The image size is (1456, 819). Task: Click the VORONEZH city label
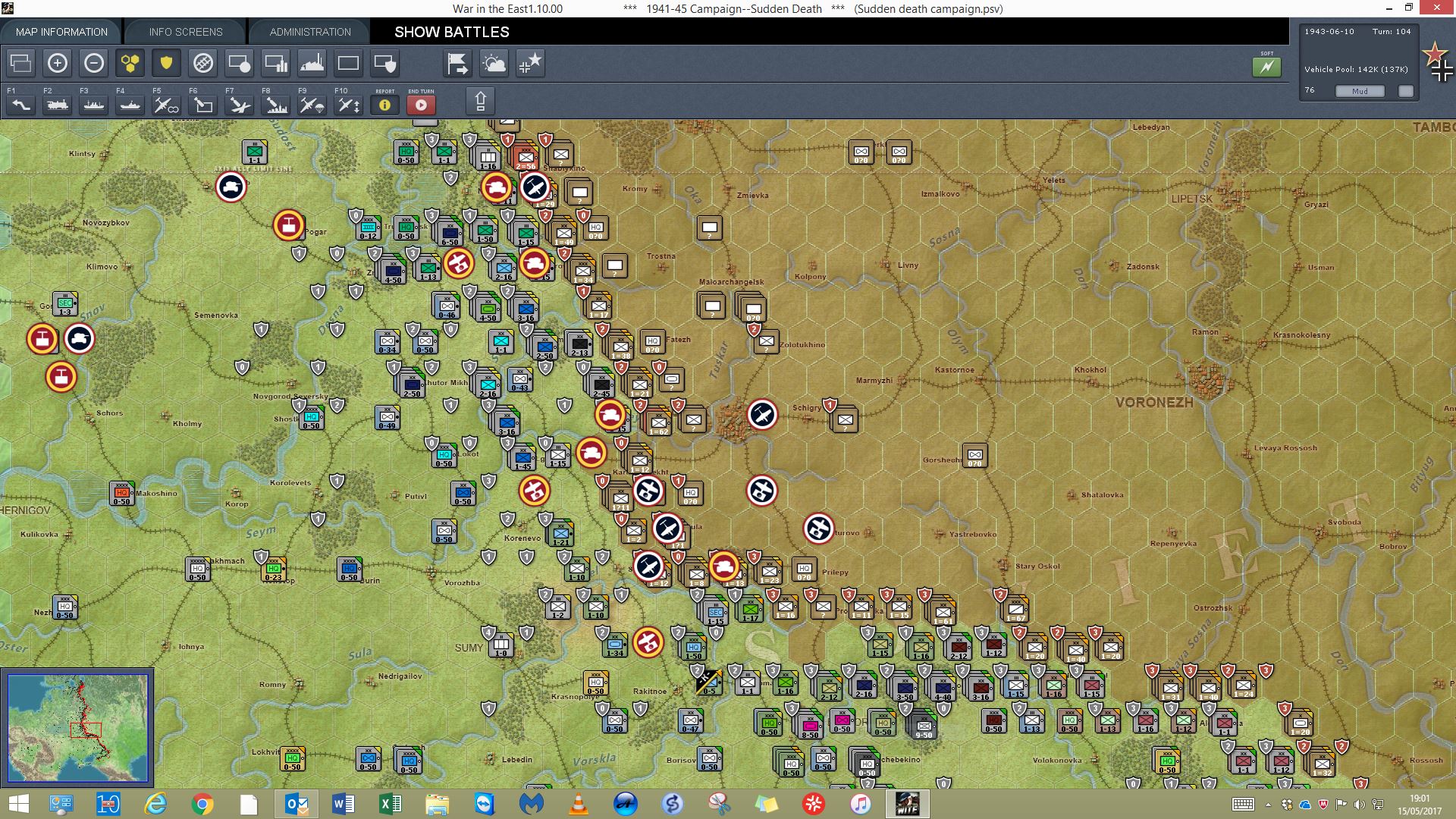[1153, 402]
